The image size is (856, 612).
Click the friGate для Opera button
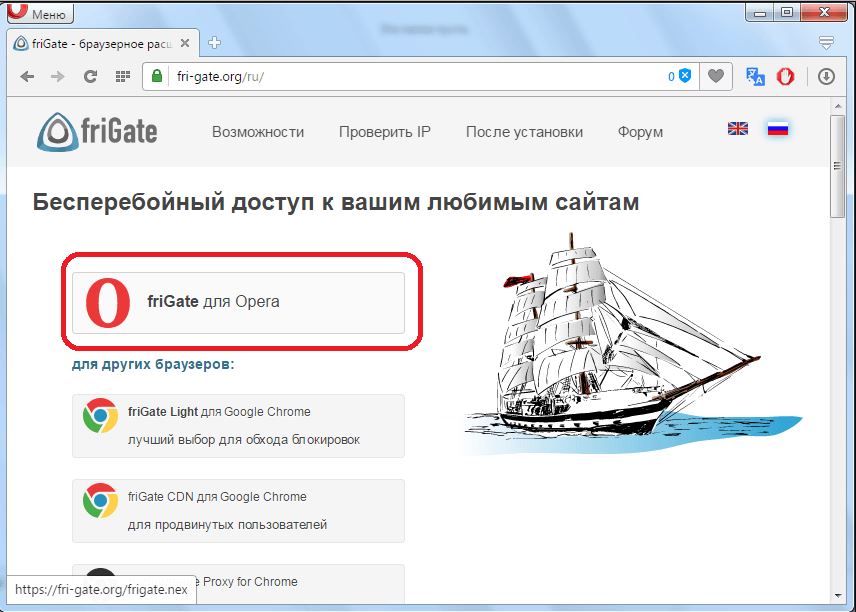[239, 302]
